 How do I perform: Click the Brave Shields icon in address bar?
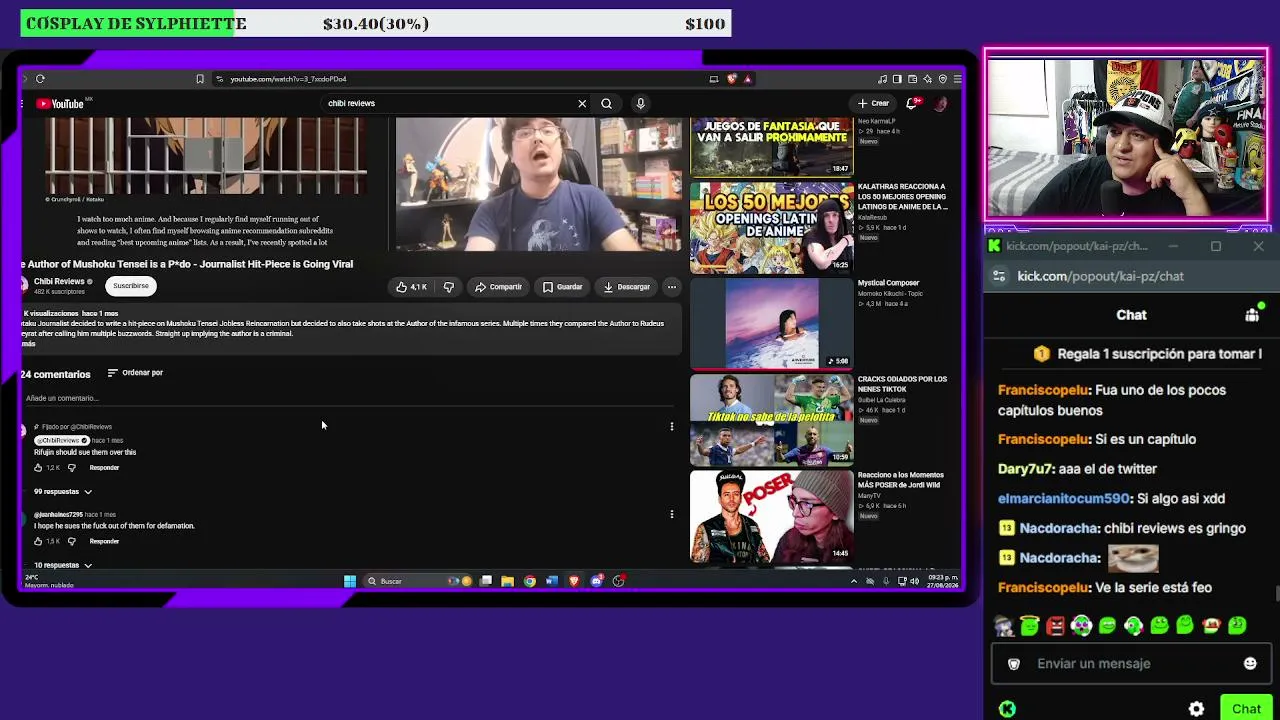coord(732,79)
